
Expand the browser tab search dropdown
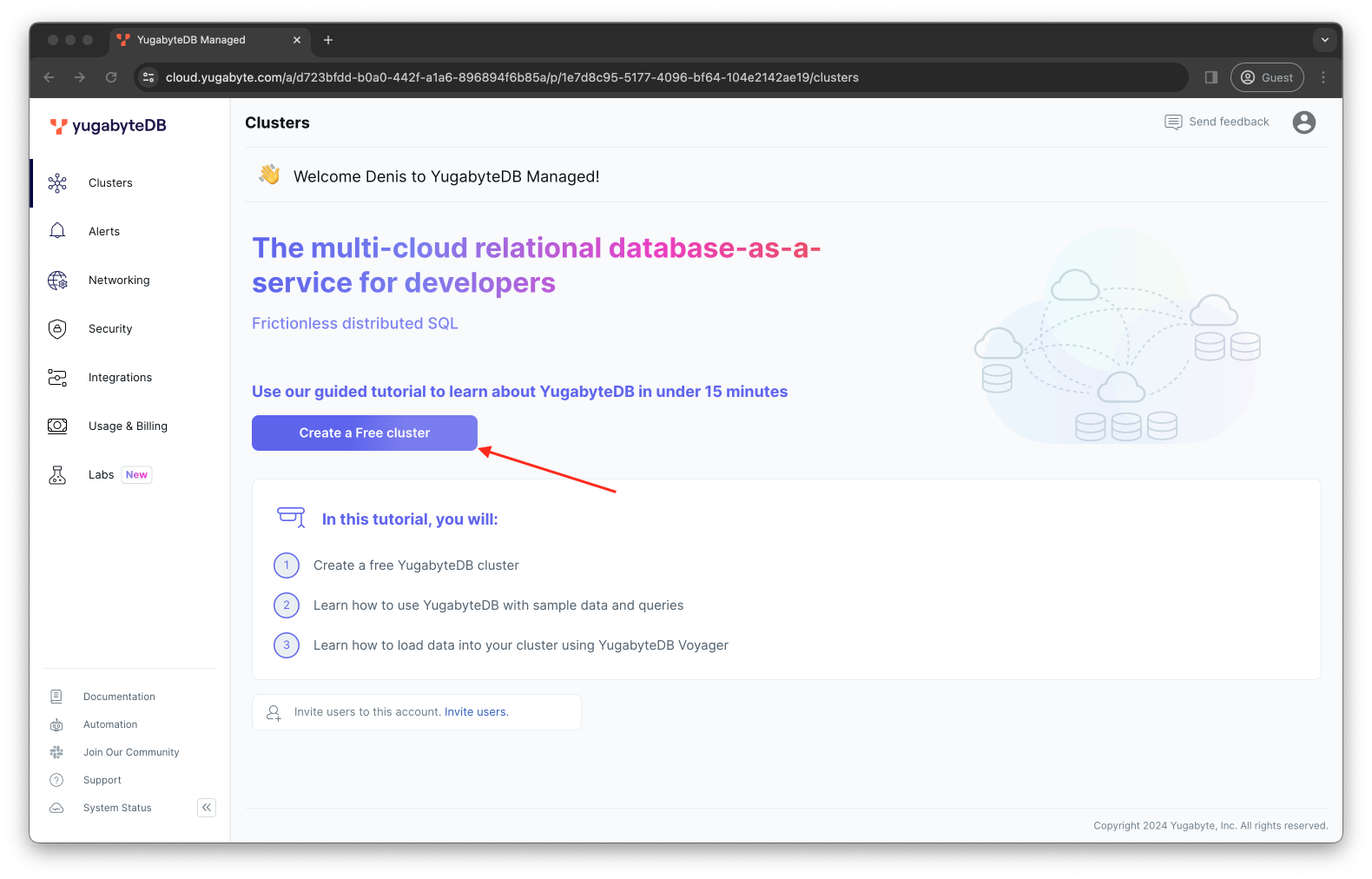1324,40
